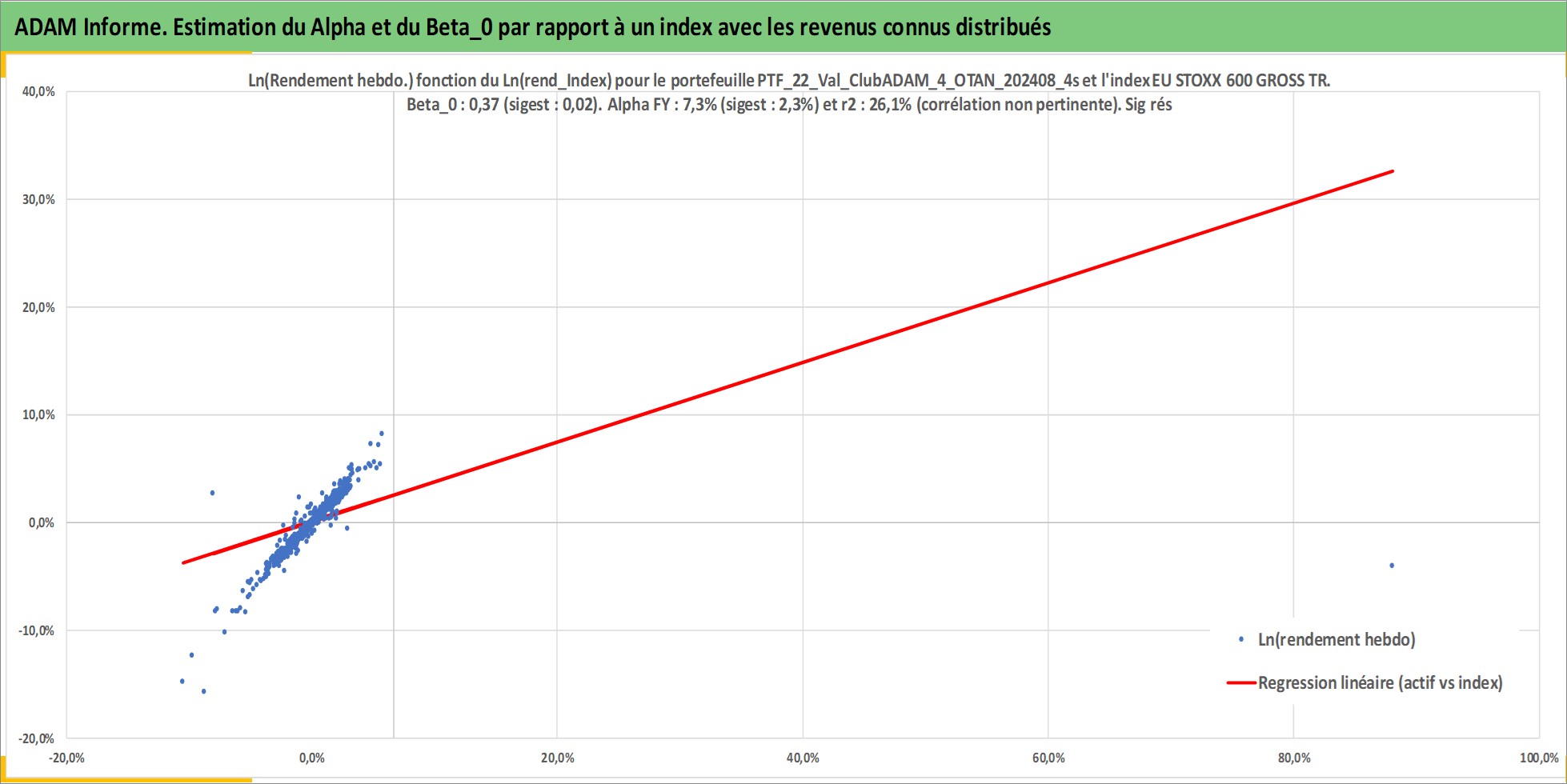
Task: Click the '60,0%' label on the horizontal axis
Action: pos(1048,758)
